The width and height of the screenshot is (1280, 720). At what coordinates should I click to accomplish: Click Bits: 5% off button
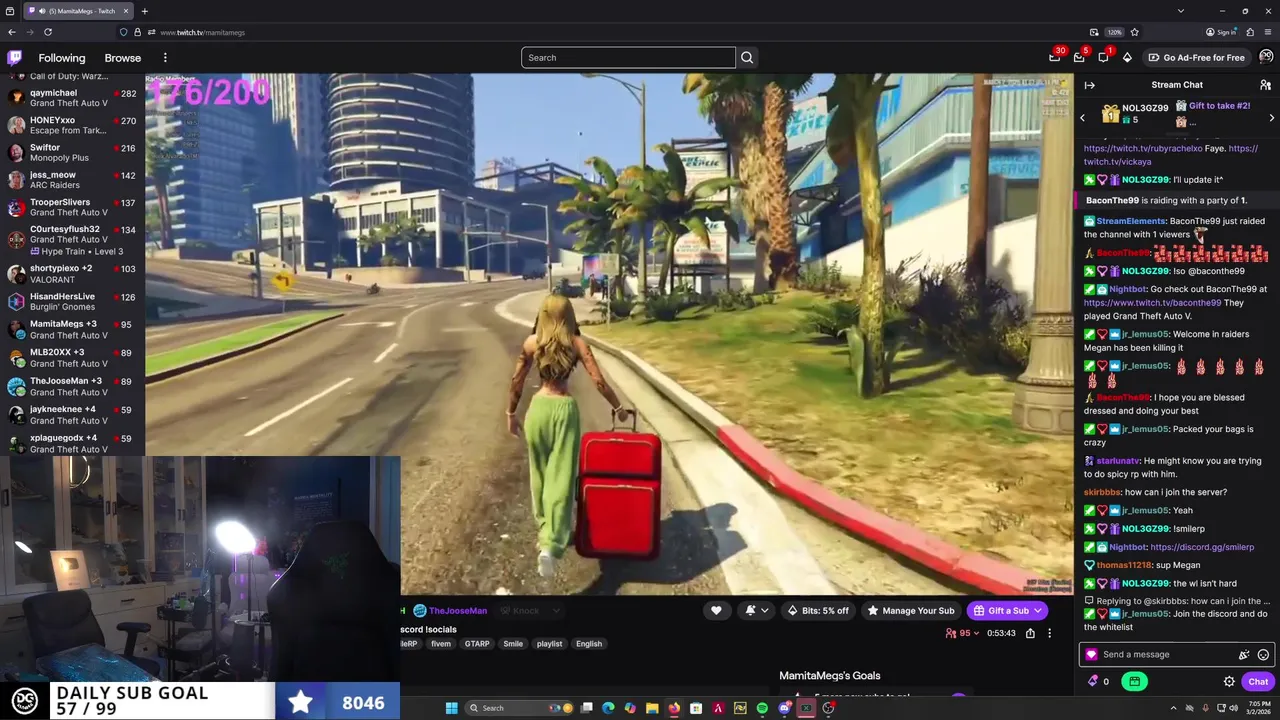click(818, 610)
